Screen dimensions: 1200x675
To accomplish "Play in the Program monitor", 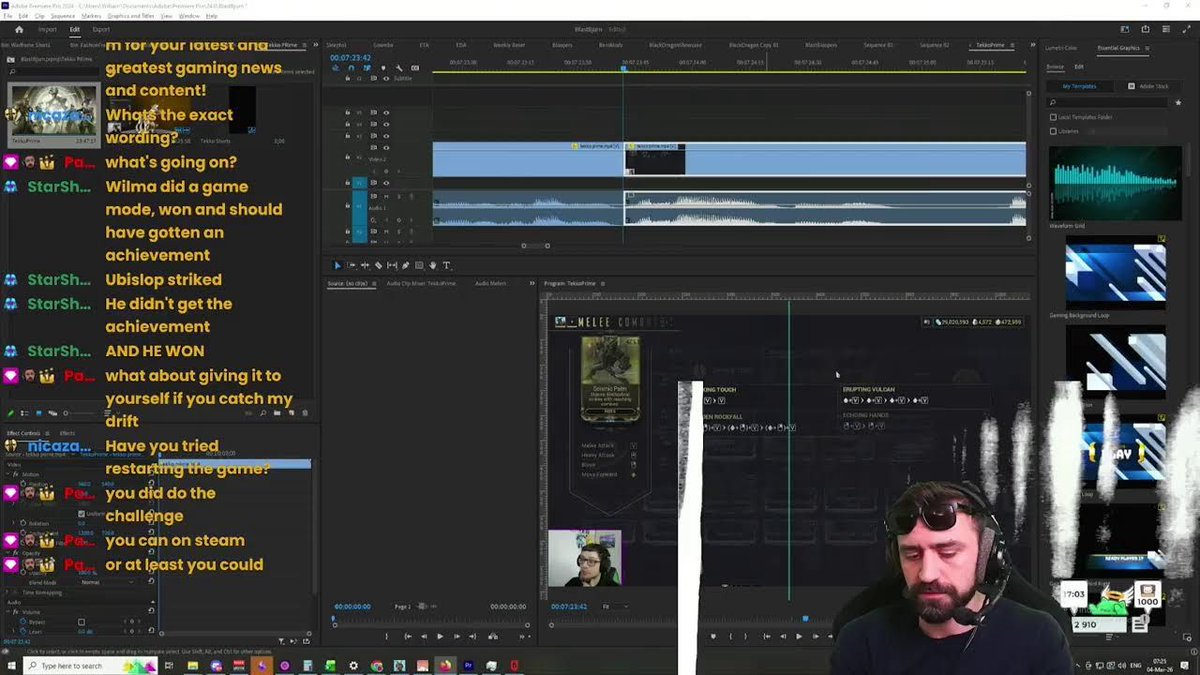I will [798, 636].
